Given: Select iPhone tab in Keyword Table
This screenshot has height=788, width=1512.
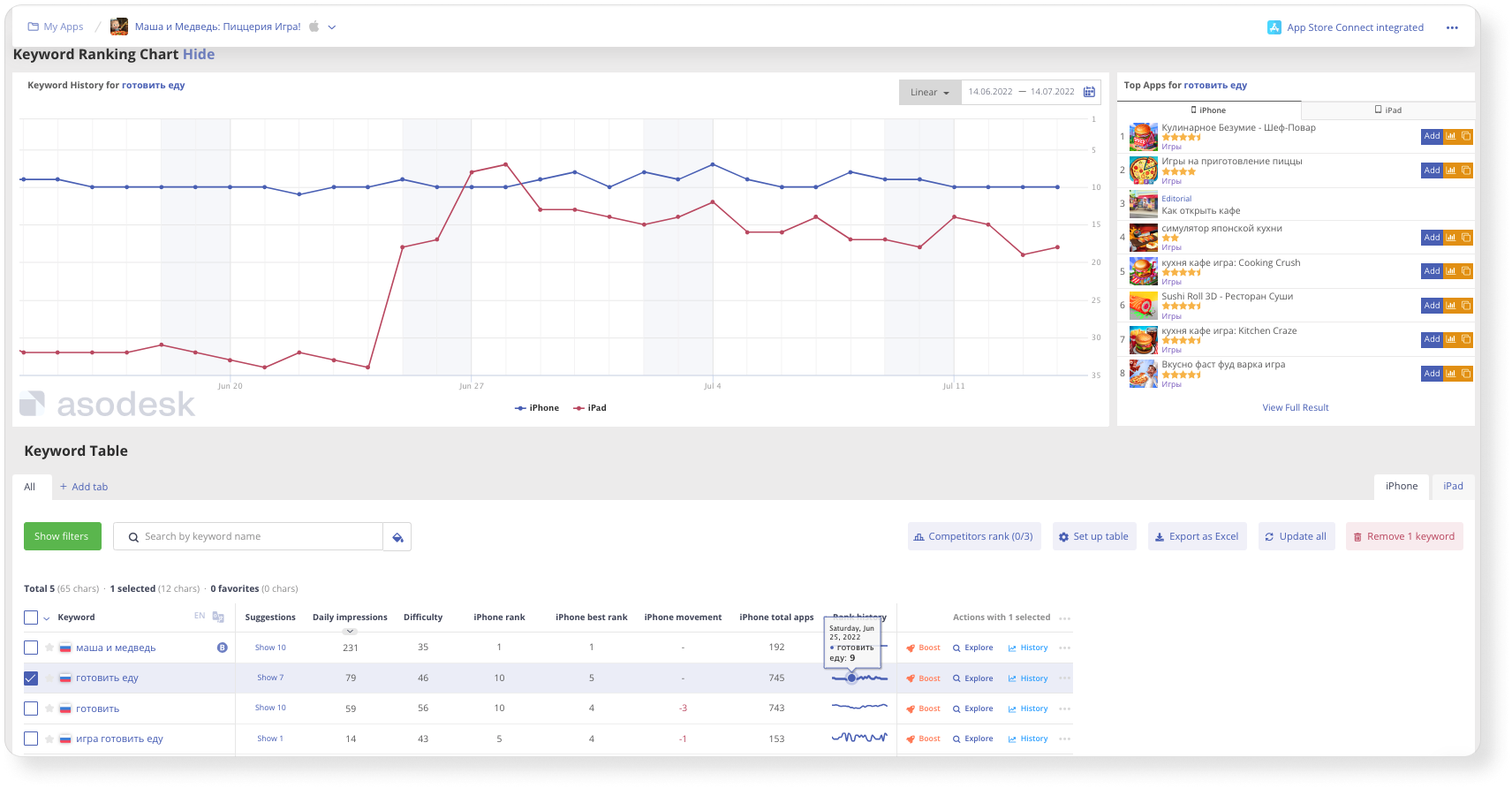Looking at the screenshot, I should pyautogui.click(x=1402, y=486).
